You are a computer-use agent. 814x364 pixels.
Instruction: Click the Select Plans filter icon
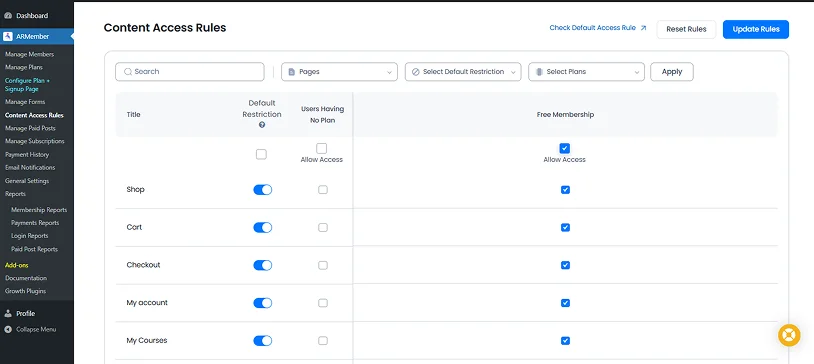(x=538, y=72)
